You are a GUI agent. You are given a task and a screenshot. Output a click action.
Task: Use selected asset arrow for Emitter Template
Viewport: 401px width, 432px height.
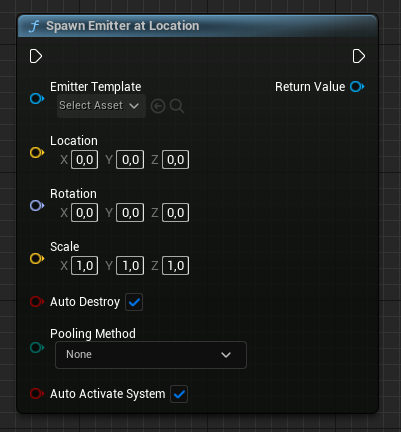point(158,106)
